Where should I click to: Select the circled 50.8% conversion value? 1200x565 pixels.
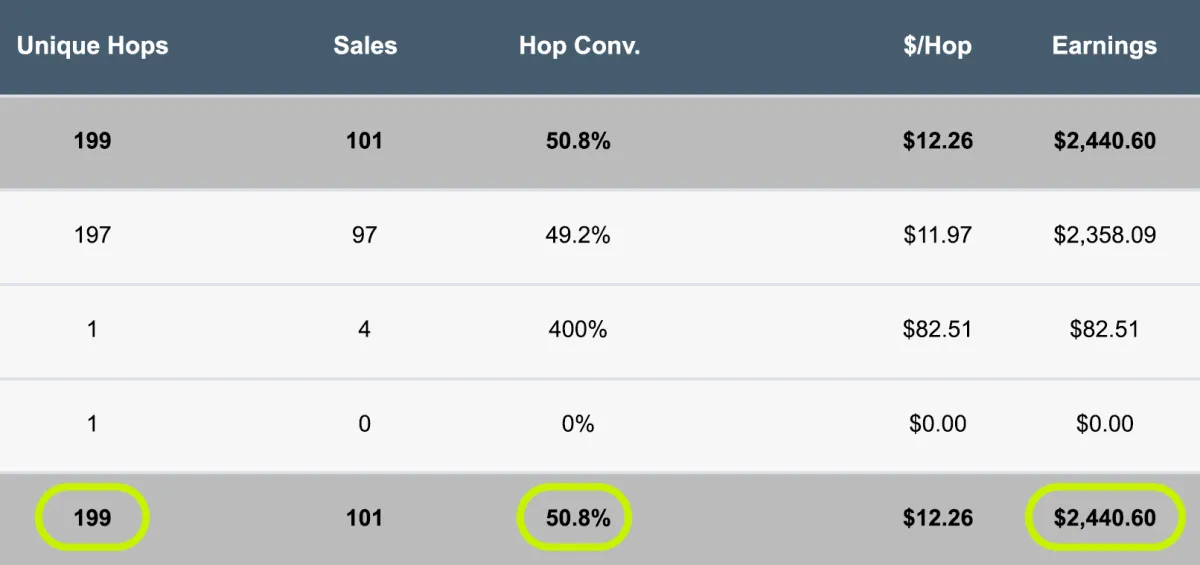(578, 518)
